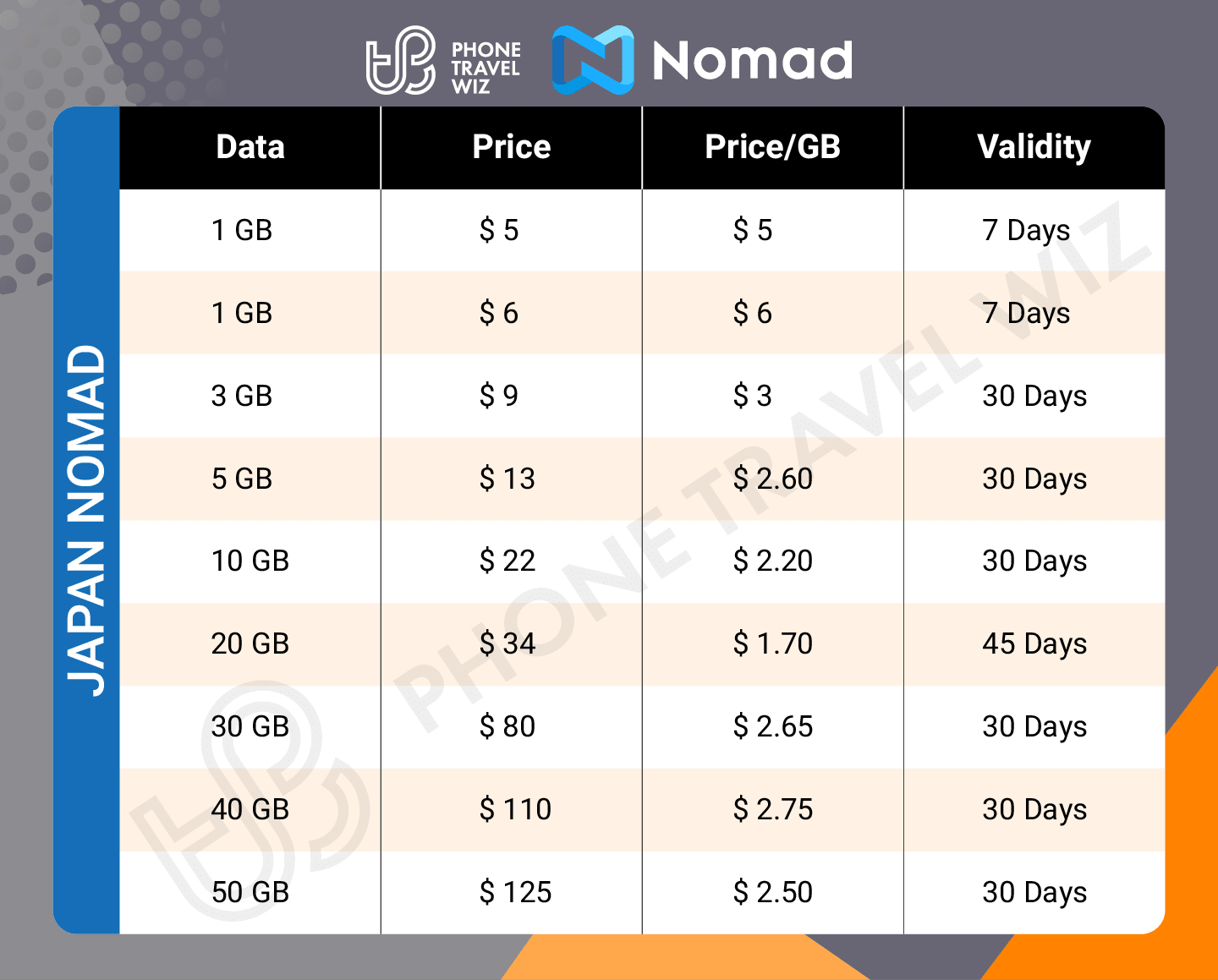Image resolution: width=1218 pixels, height=980 pixels.
Task: Click the Price/GB column header
Action: click(772, 147)
